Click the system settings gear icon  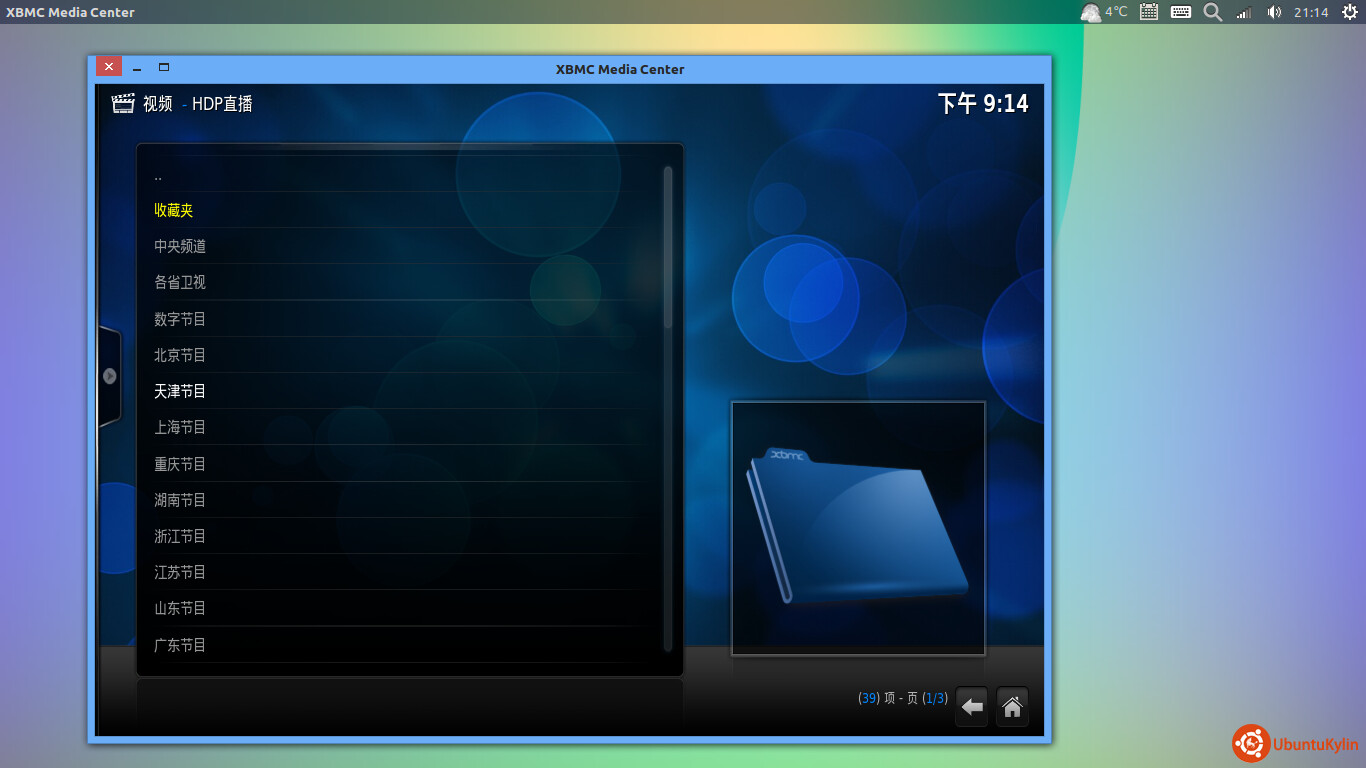(1349, 12)
